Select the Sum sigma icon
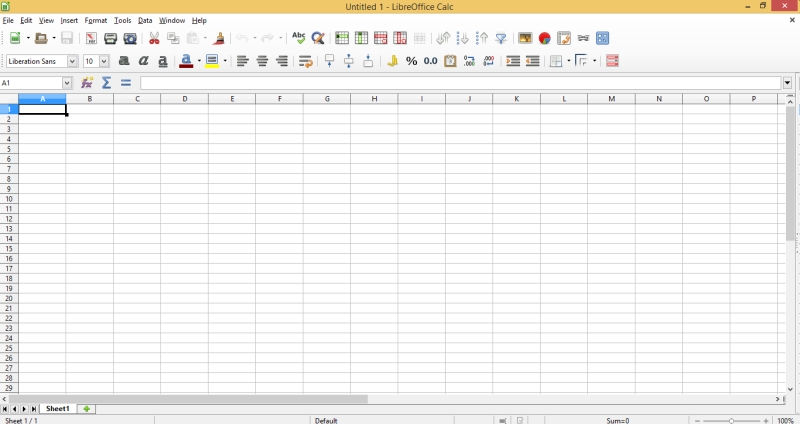This screenshot has height=424, width=800. click(x=106, y=83)
